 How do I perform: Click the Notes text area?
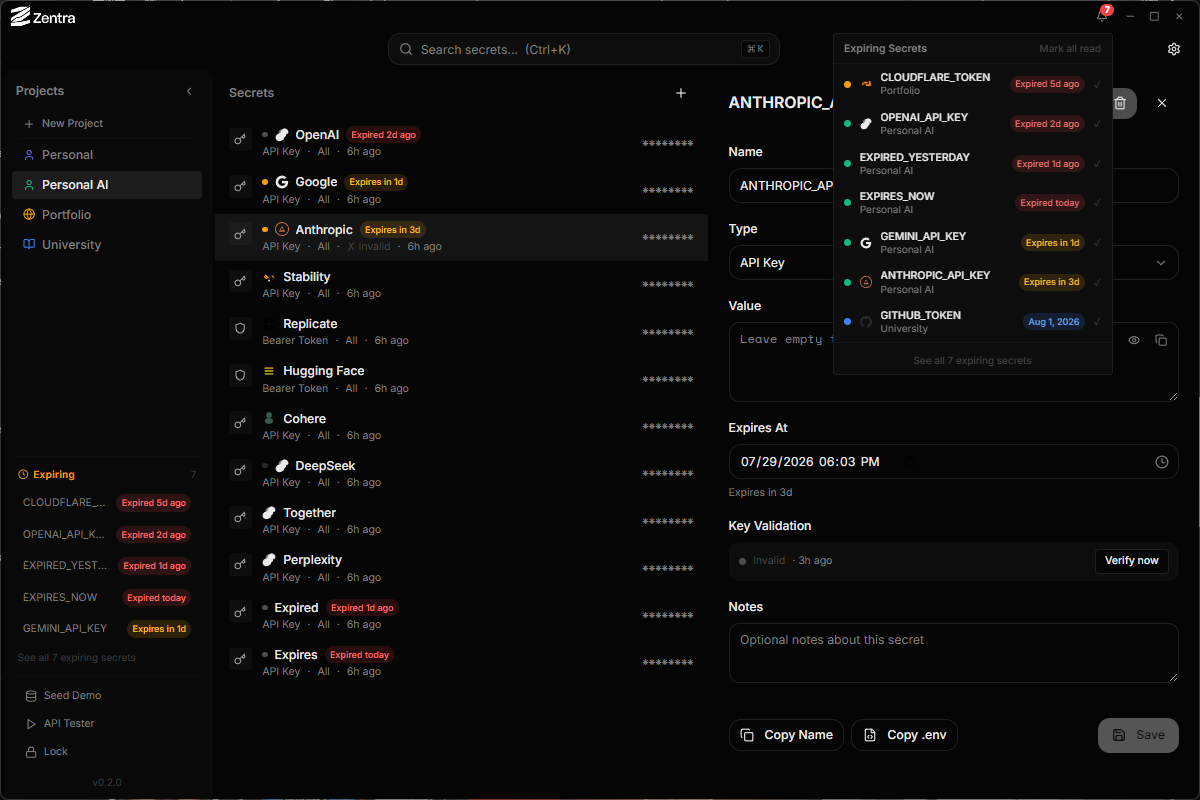(954, 653)
